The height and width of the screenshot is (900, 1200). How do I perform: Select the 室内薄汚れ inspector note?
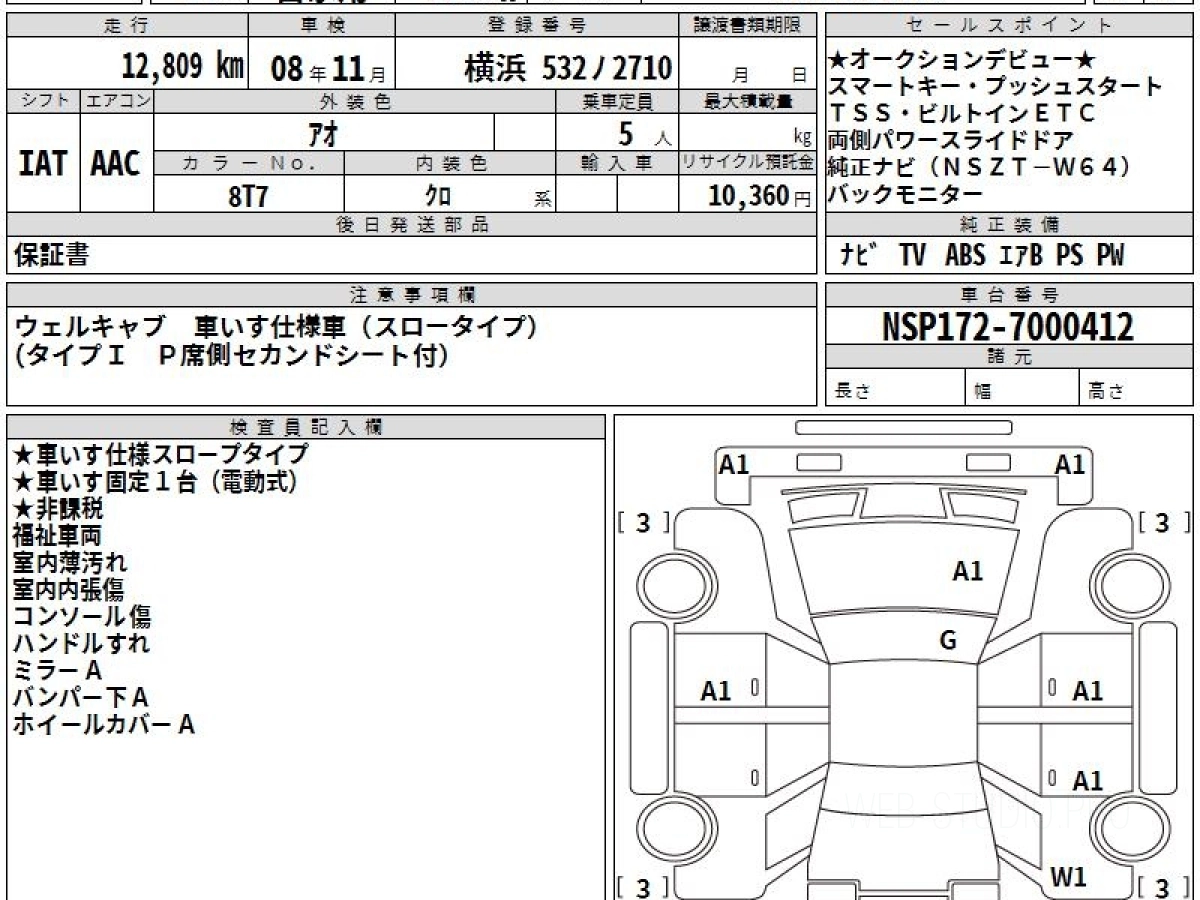pyautogui.click(x=70, y=562)
